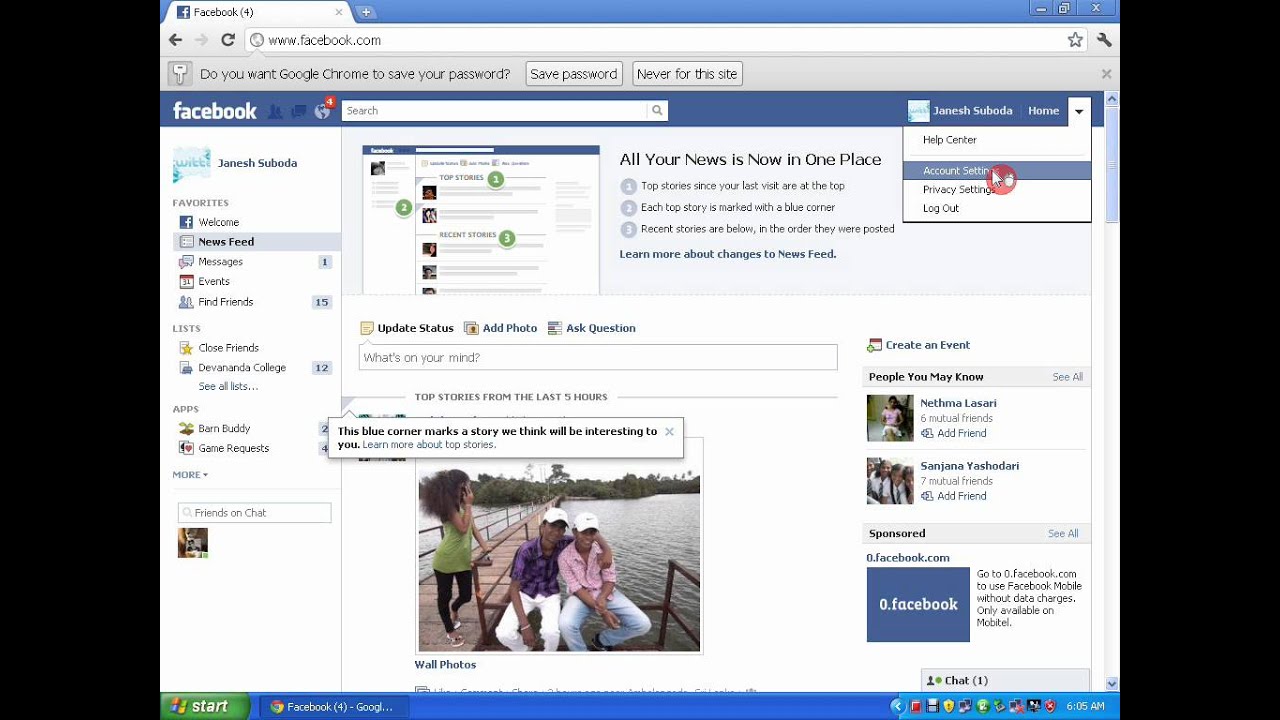Open the Game Requests icon
This screenshot has height=720, width=1280.
186,448
